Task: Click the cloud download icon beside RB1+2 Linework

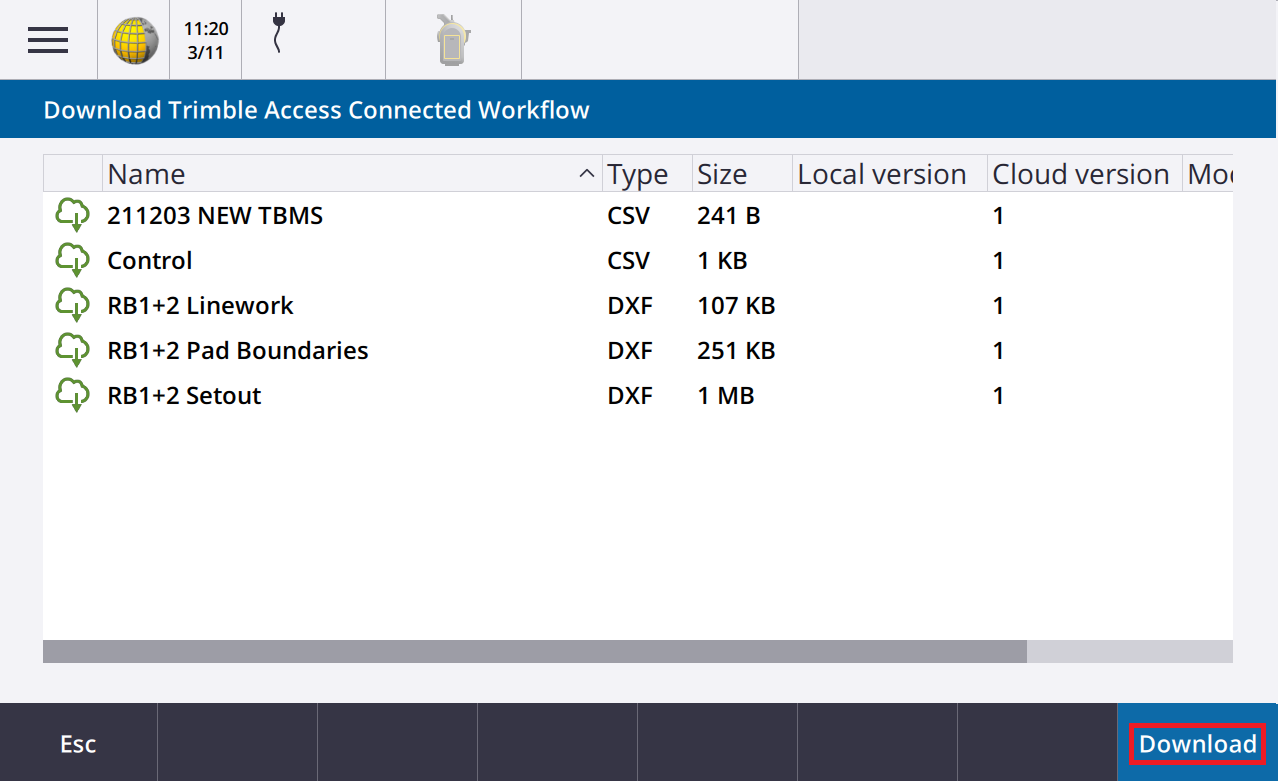Action: [x=72, y=305]
